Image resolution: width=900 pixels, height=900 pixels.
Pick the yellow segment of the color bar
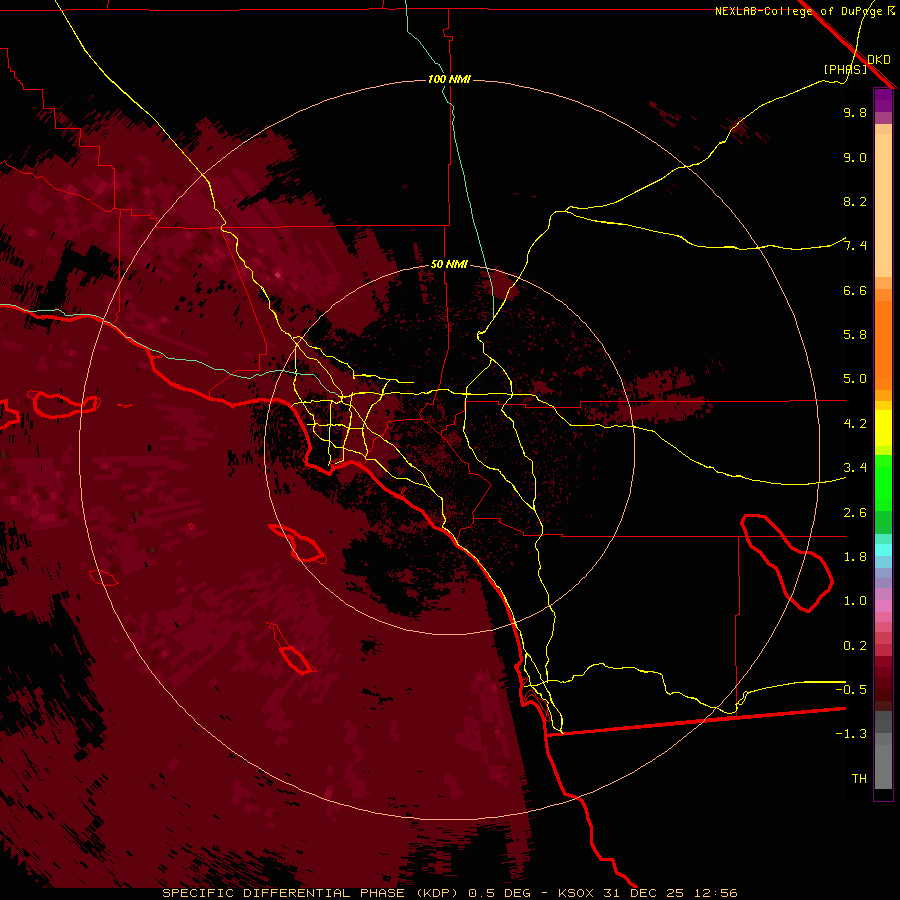pyautogui.click(x=883, y=428)
